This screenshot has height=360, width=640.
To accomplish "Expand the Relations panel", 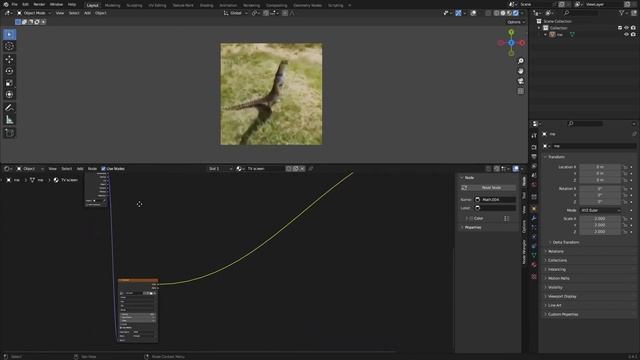I will pyautogui.click(x=555, y=251).
